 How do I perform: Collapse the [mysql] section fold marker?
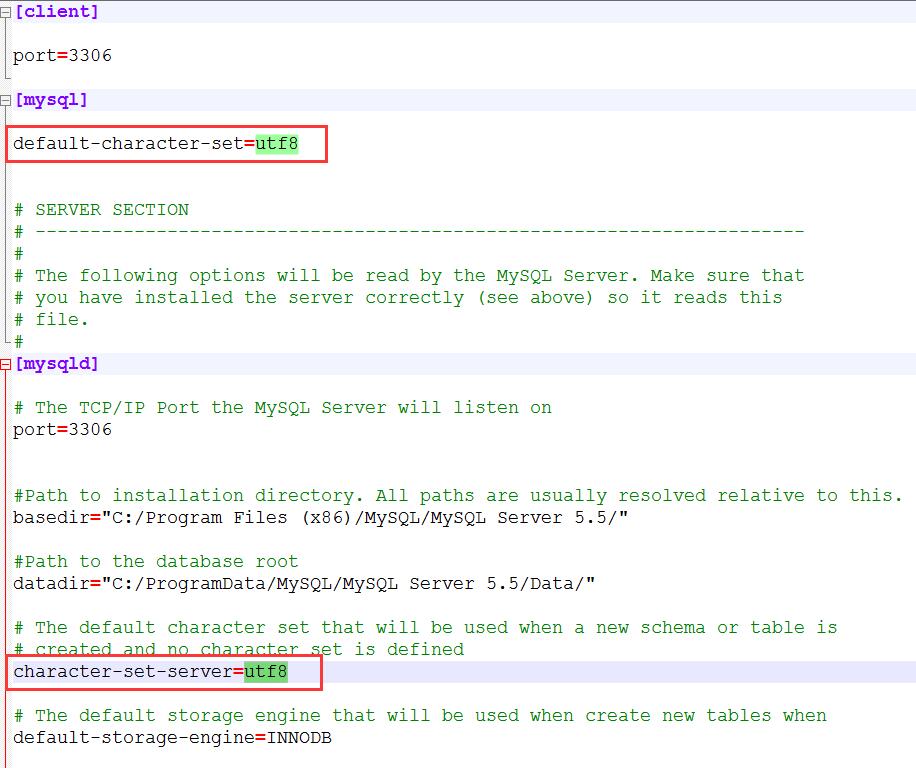click(x=5, y=100)
